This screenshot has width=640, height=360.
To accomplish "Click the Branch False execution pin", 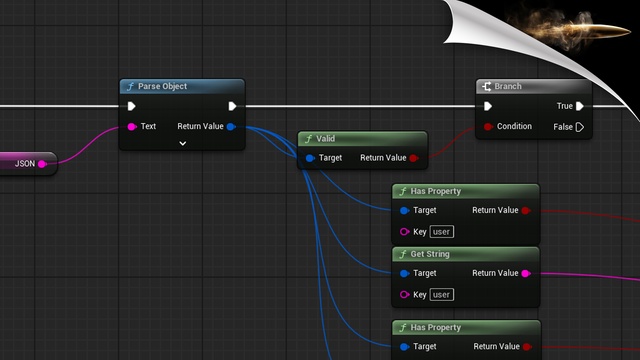I will click(580, 127).
